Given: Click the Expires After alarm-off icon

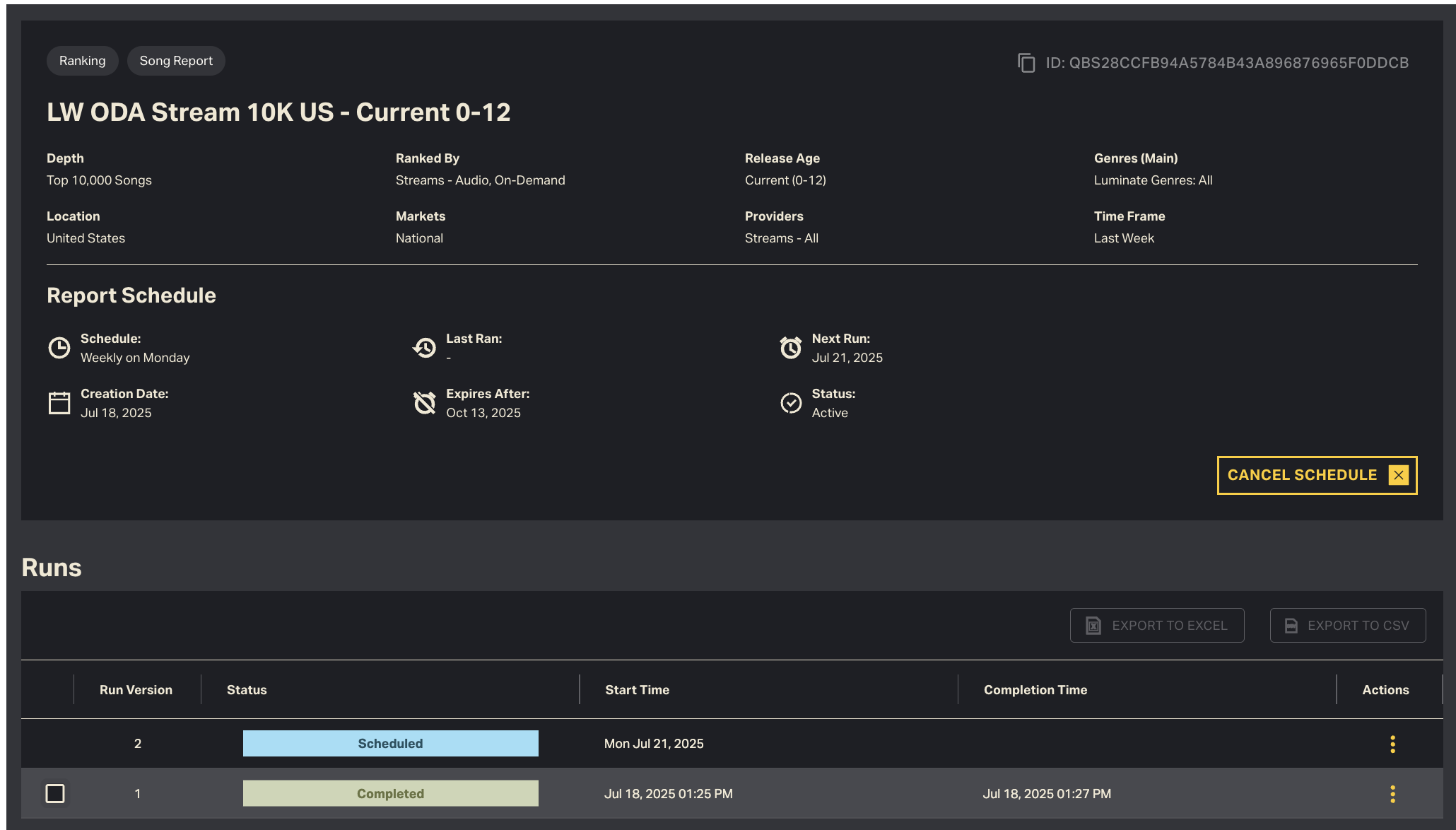Looking at the screenshot, I should tap(425, 403).
